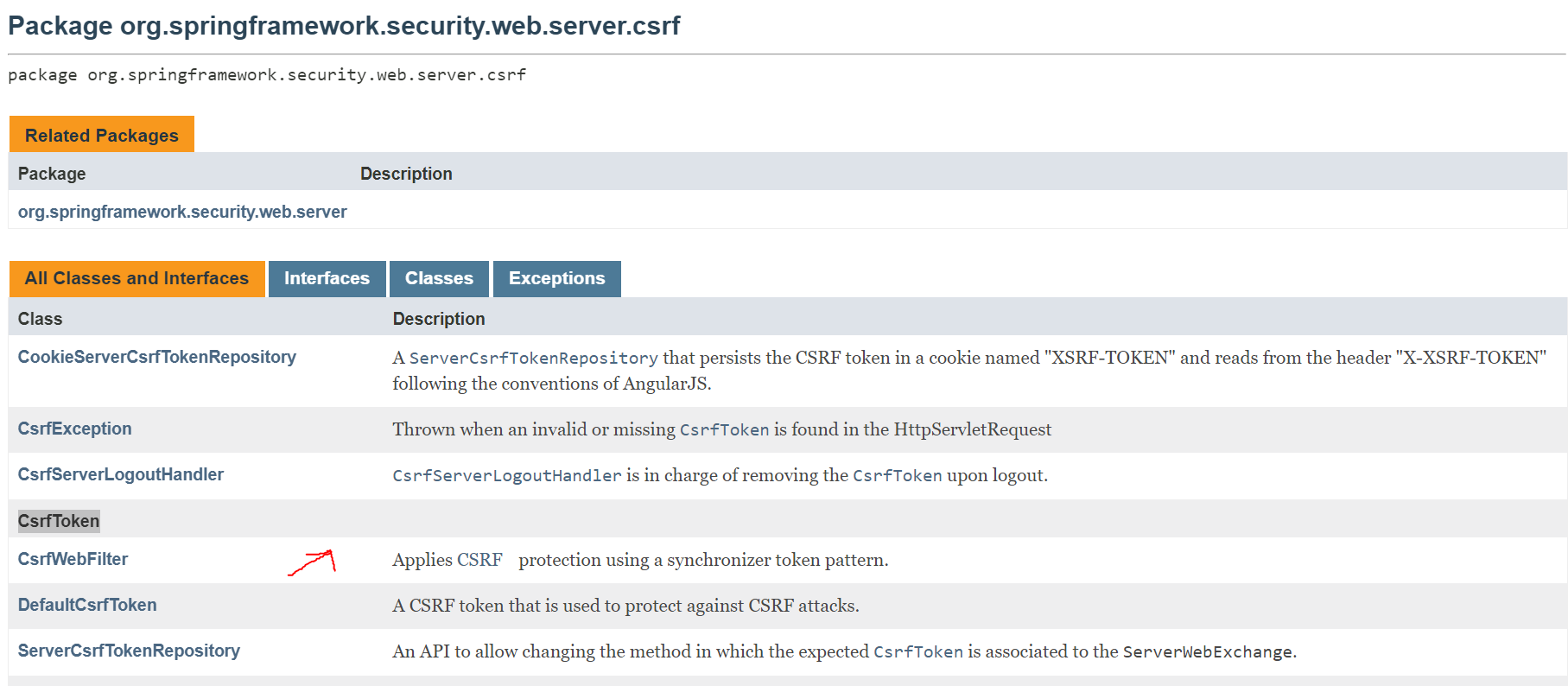Screen dimensions: 1568x686
Task: Click ServerCsrfTokenRepository in the CookieServerCsrfTokenRepository description
Action: (533, 359)
